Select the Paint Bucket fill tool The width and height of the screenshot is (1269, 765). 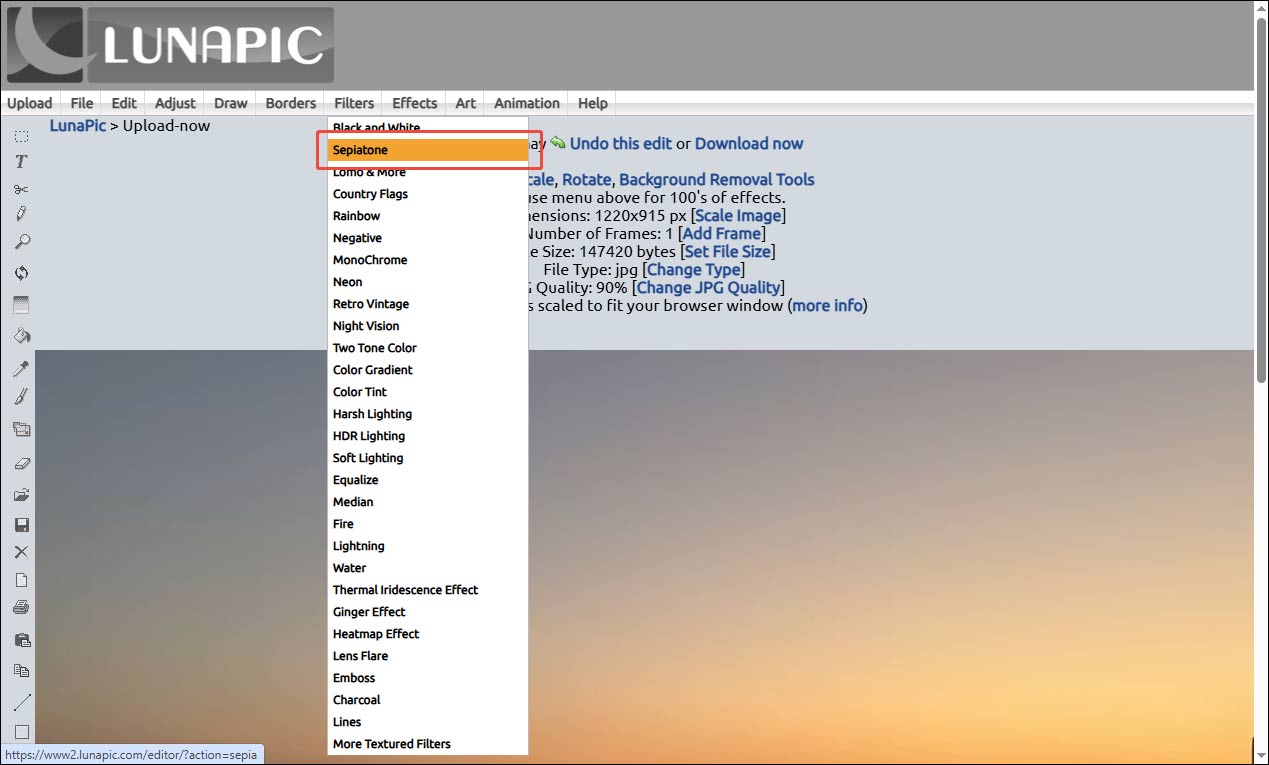(22, 336)
